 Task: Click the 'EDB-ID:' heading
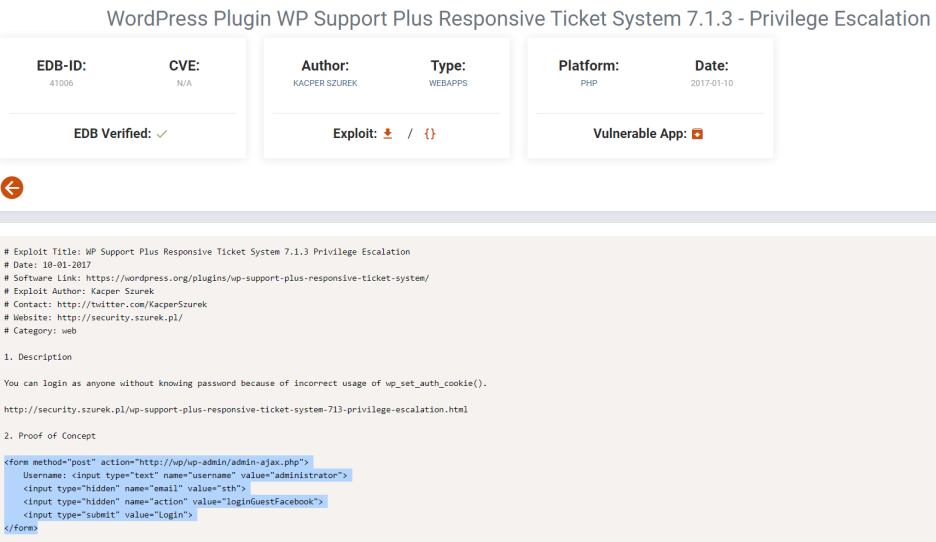(61, 66)
